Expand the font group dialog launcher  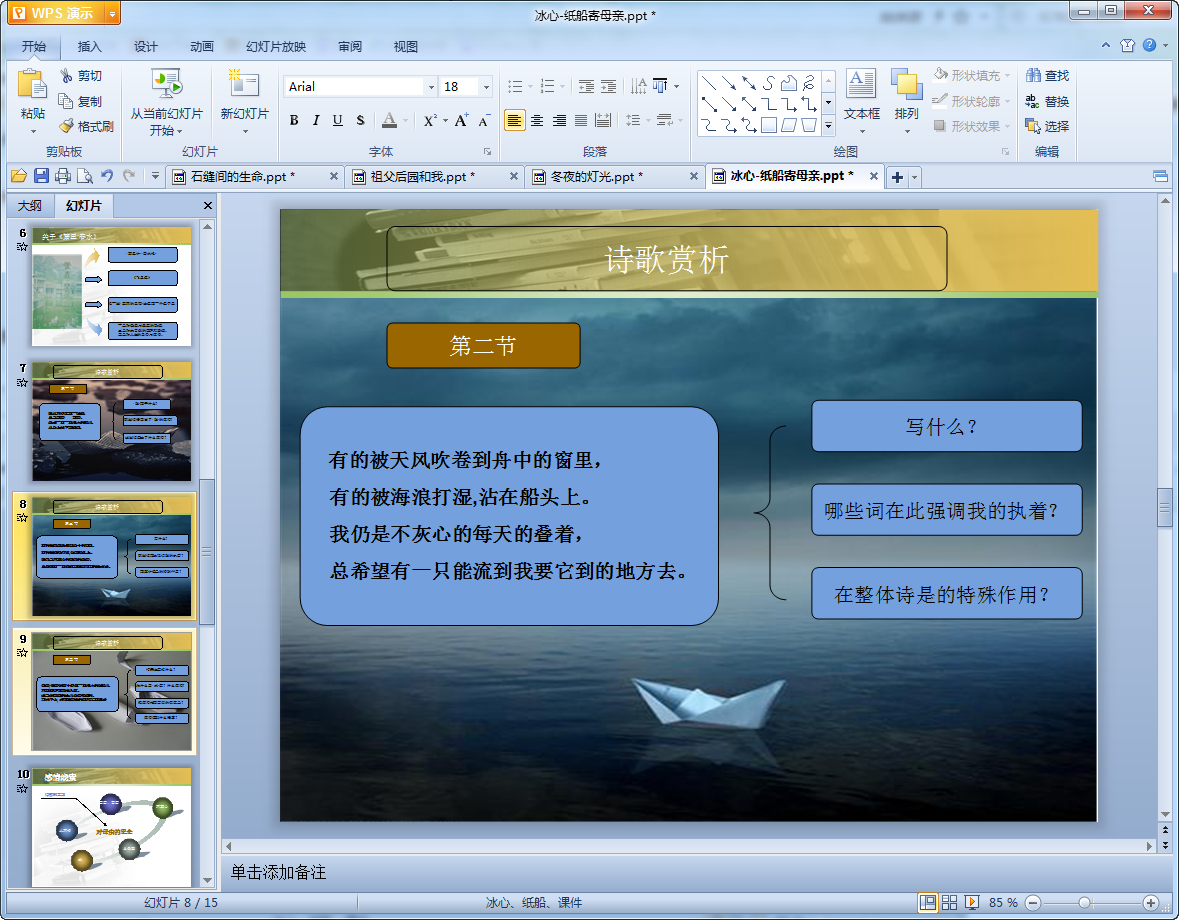[x=487, y=151]
